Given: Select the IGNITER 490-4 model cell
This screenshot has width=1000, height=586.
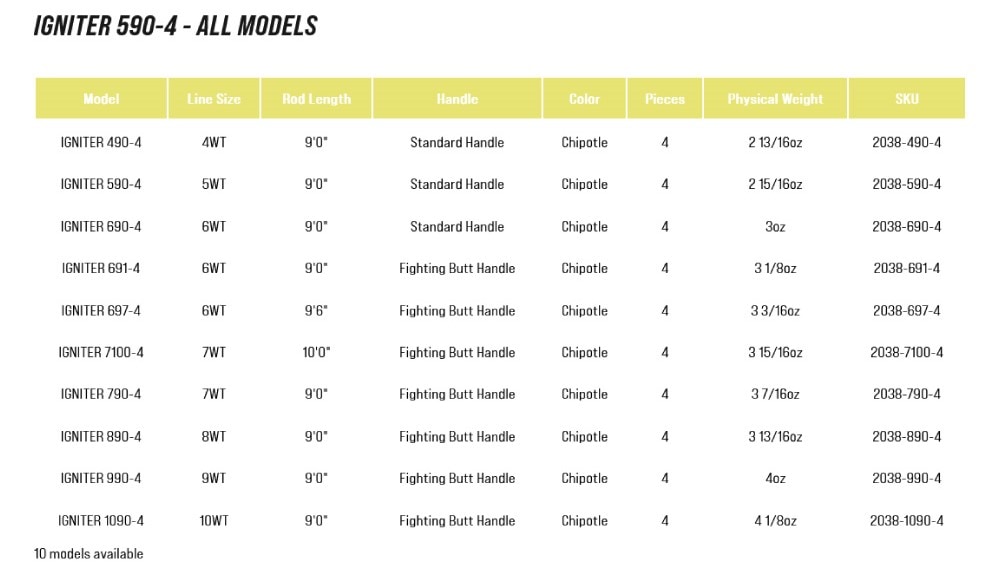Looking at the screenshot, I should 101,142.
